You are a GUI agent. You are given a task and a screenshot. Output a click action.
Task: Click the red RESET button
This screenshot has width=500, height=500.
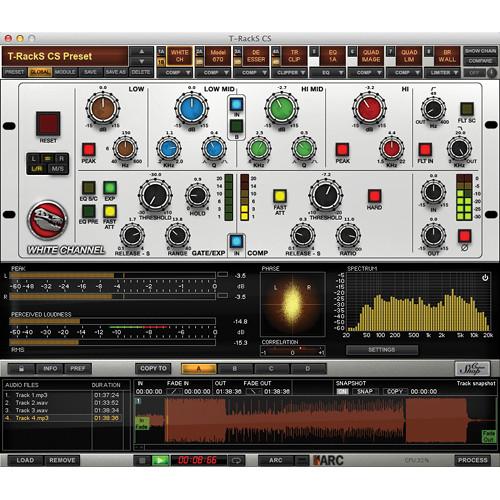[x=48, y=124]
